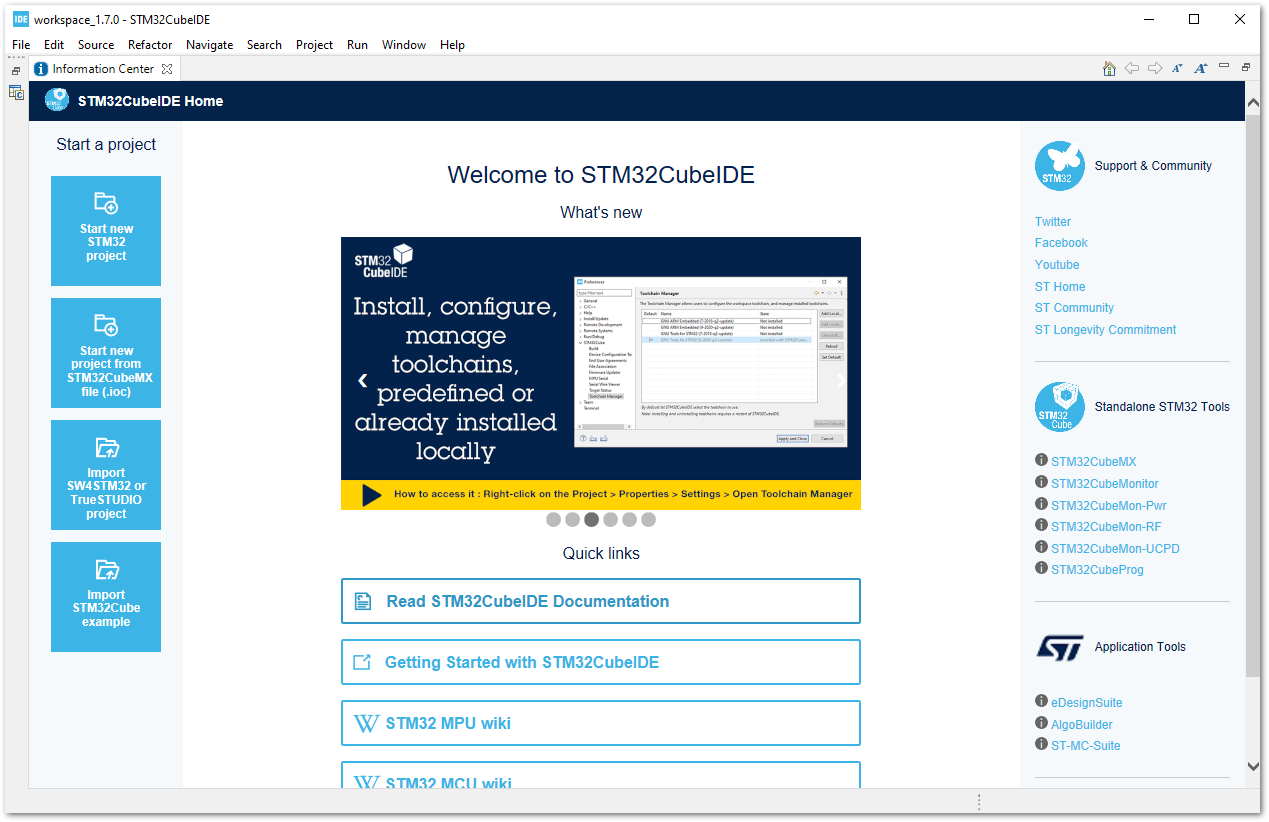Maximize the Information Center view panel

tap(1246, 67)
